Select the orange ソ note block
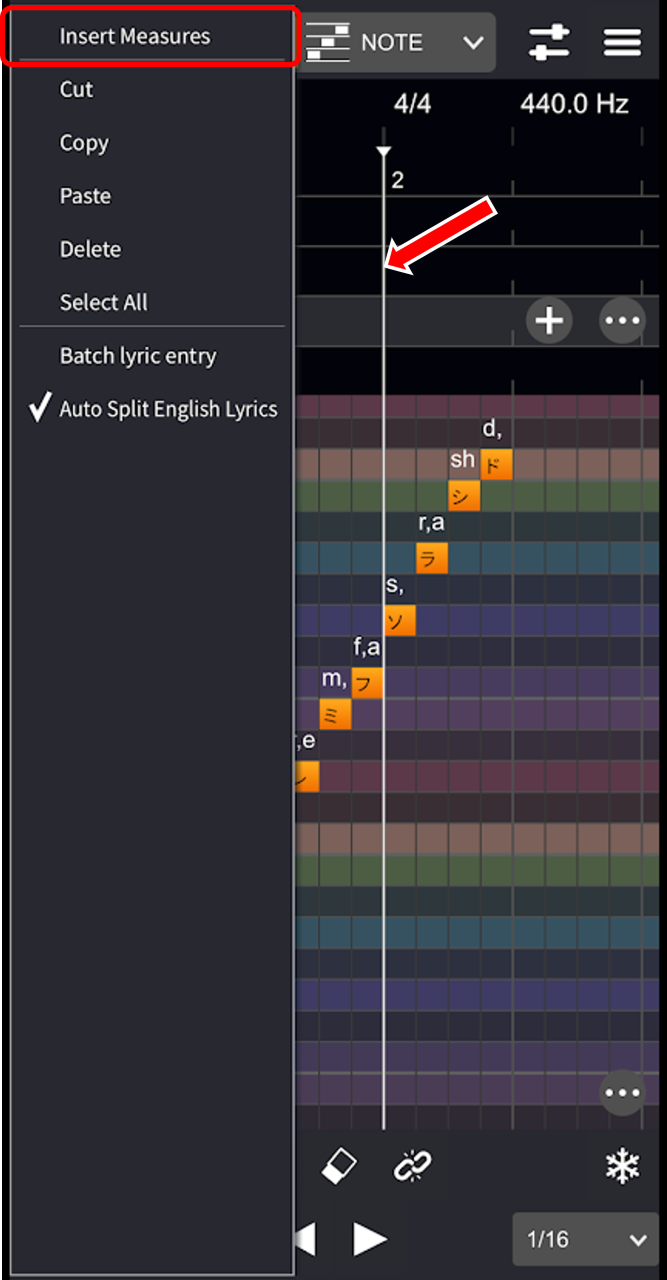The height and width of the screenshot is (1280, 667). (x=399, y=621)
